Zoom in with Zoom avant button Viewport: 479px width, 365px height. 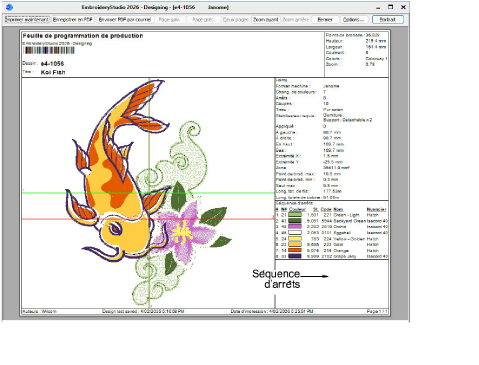(265, 20)
